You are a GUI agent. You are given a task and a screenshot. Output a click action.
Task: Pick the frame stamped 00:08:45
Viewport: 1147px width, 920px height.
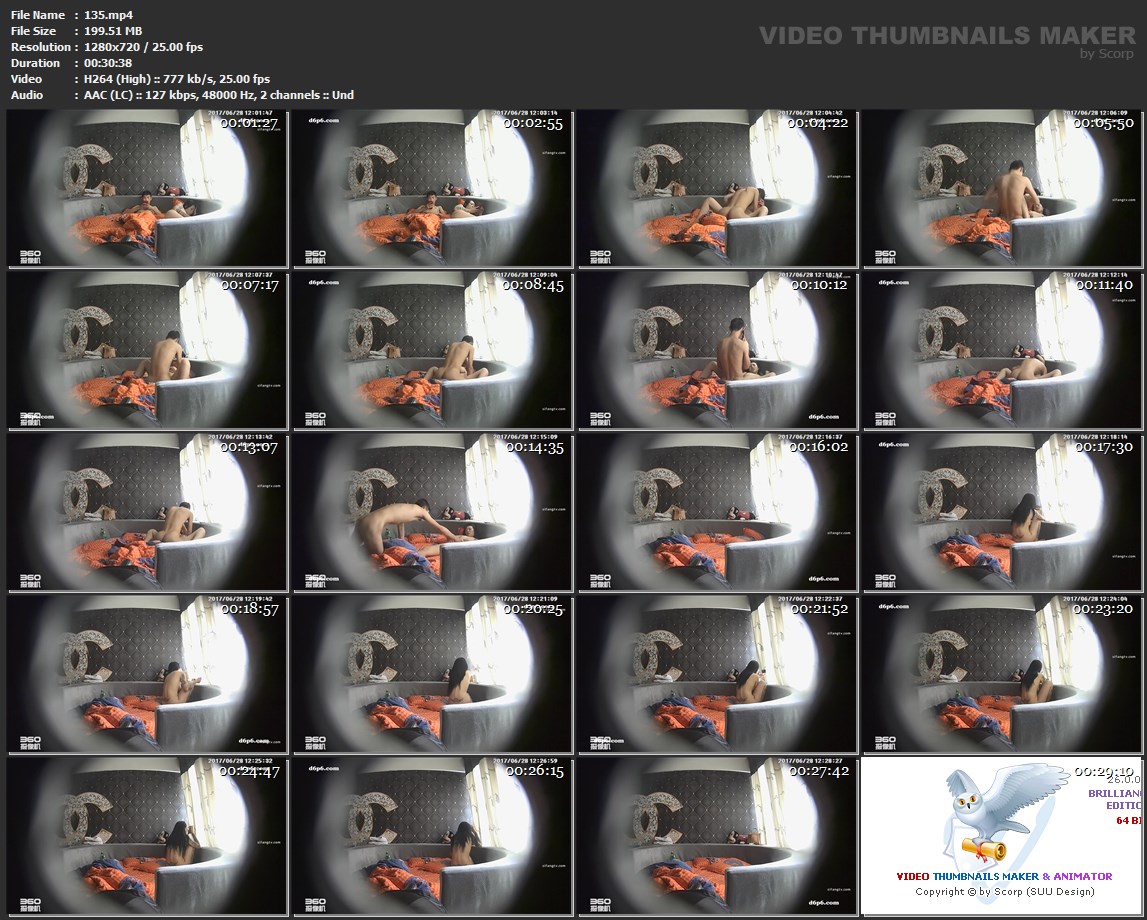click(x=432, y=351)
